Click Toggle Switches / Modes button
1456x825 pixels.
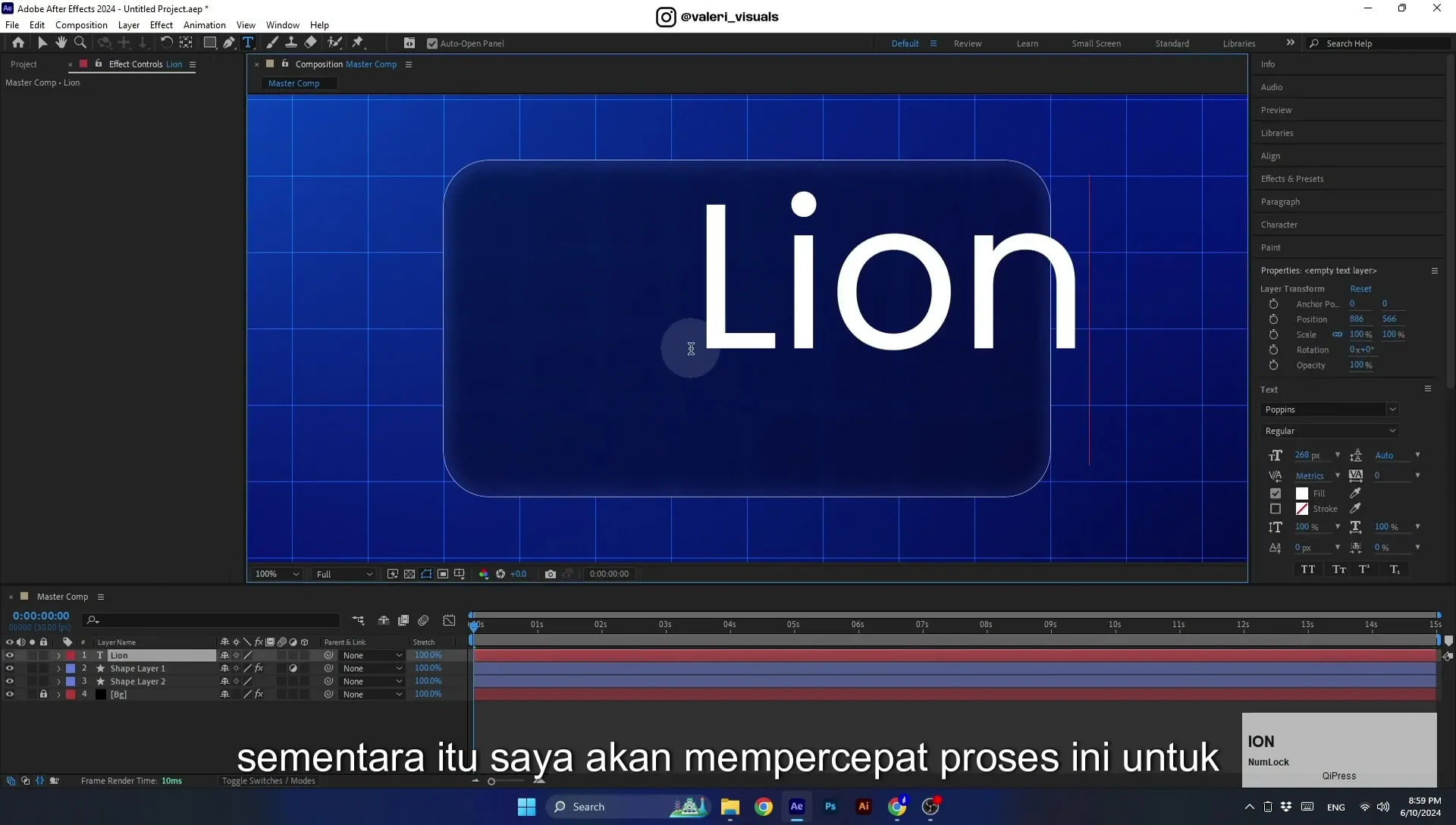268,781
